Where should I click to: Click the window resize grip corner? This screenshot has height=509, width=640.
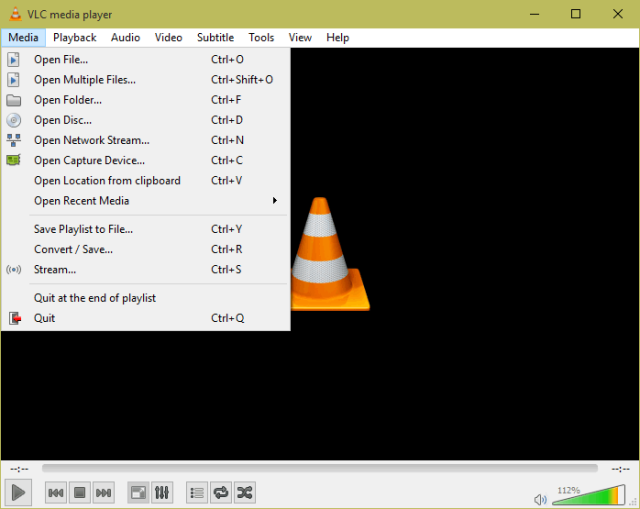point(635,504)
